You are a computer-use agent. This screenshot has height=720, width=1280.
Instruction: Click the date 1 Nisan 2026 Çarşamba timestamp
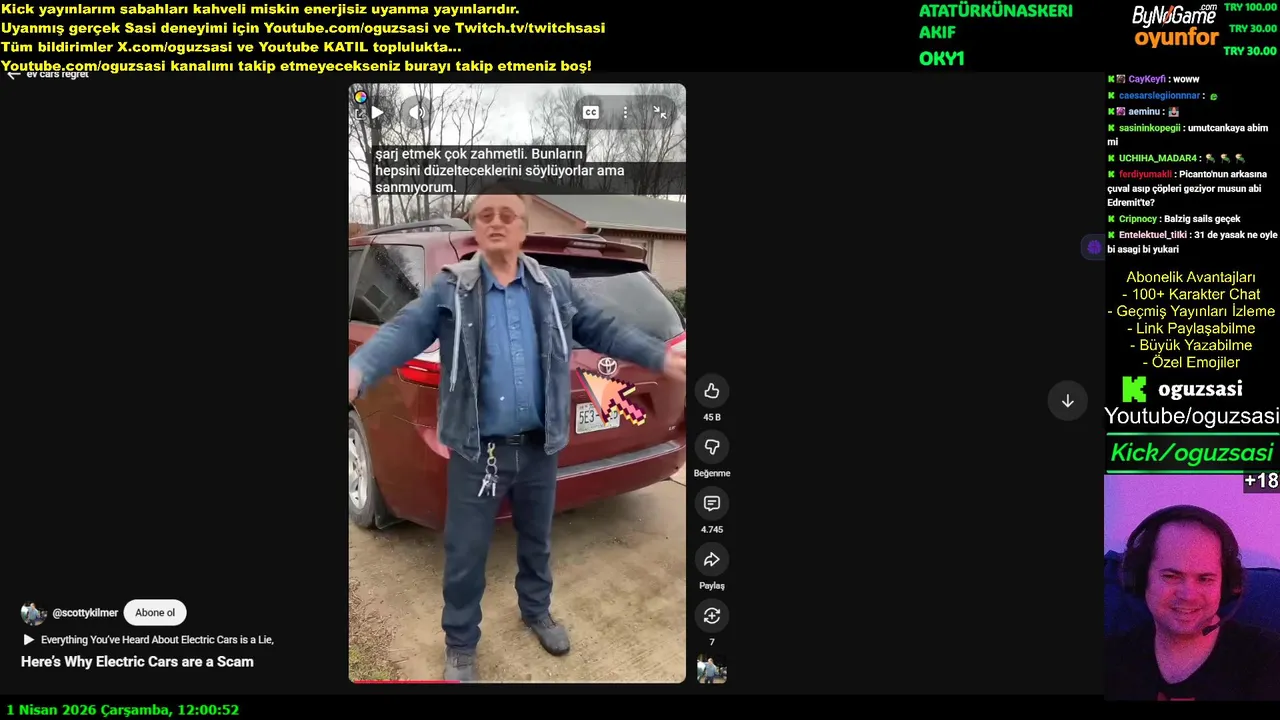pyautogui.click(x=122, y=710)
